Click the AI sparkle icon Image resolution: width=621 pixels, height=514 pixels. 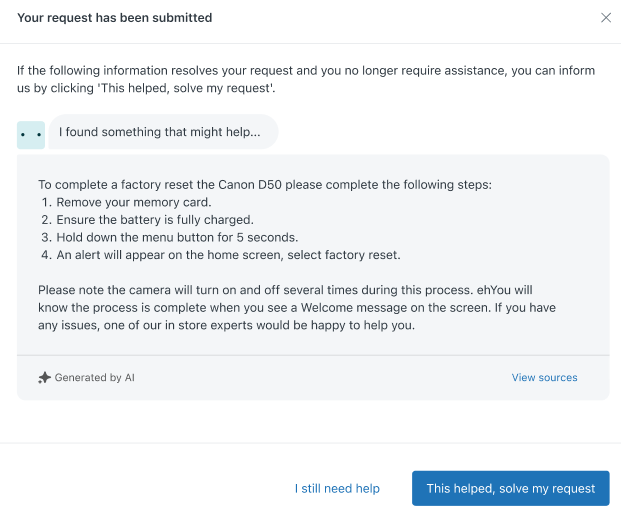click(x=44, y=378)
